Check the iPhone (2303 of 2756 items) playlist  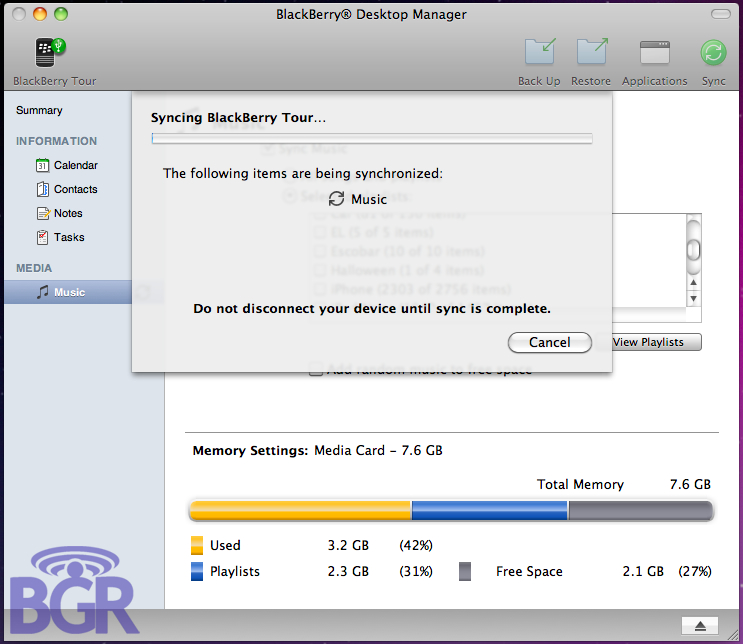pos(320,289)
